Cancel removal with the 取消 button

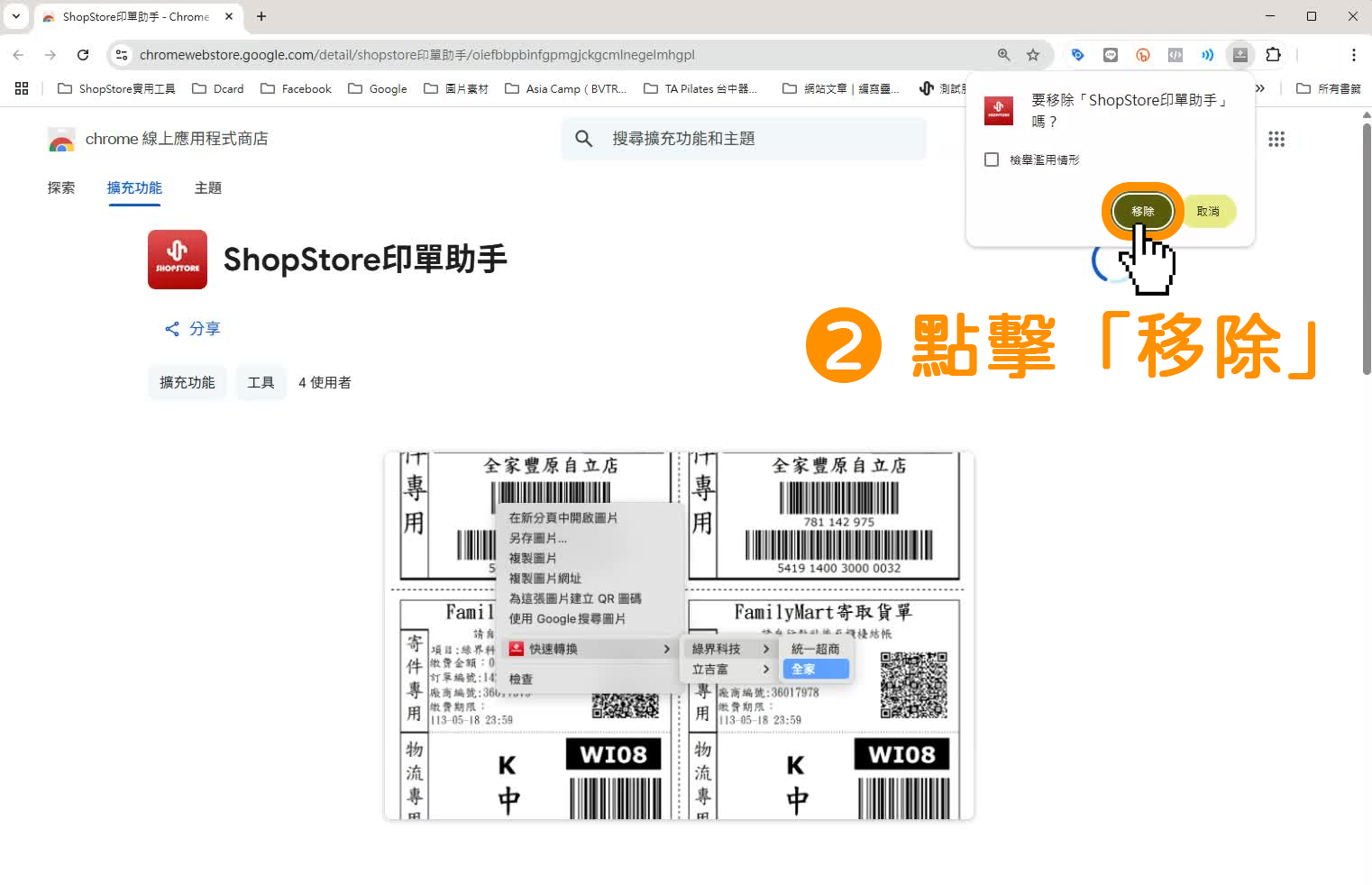(x=1208, y=212)
